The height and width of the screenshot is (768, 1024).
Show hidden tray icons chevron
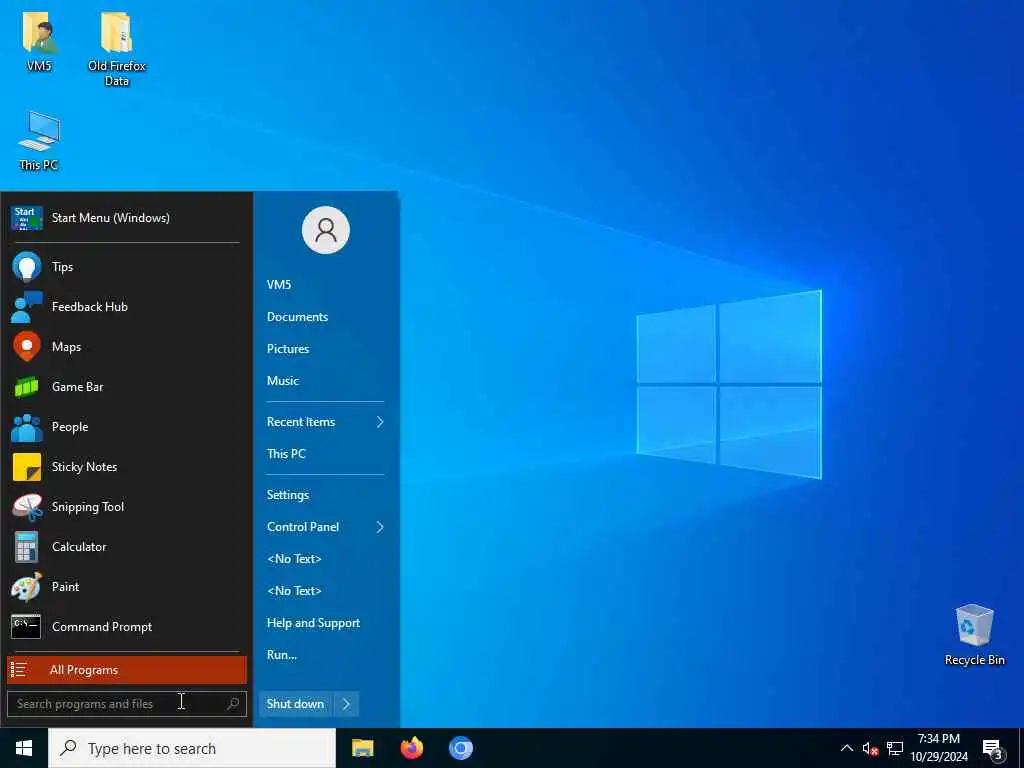pyautogui.click(x=846, y=748)
